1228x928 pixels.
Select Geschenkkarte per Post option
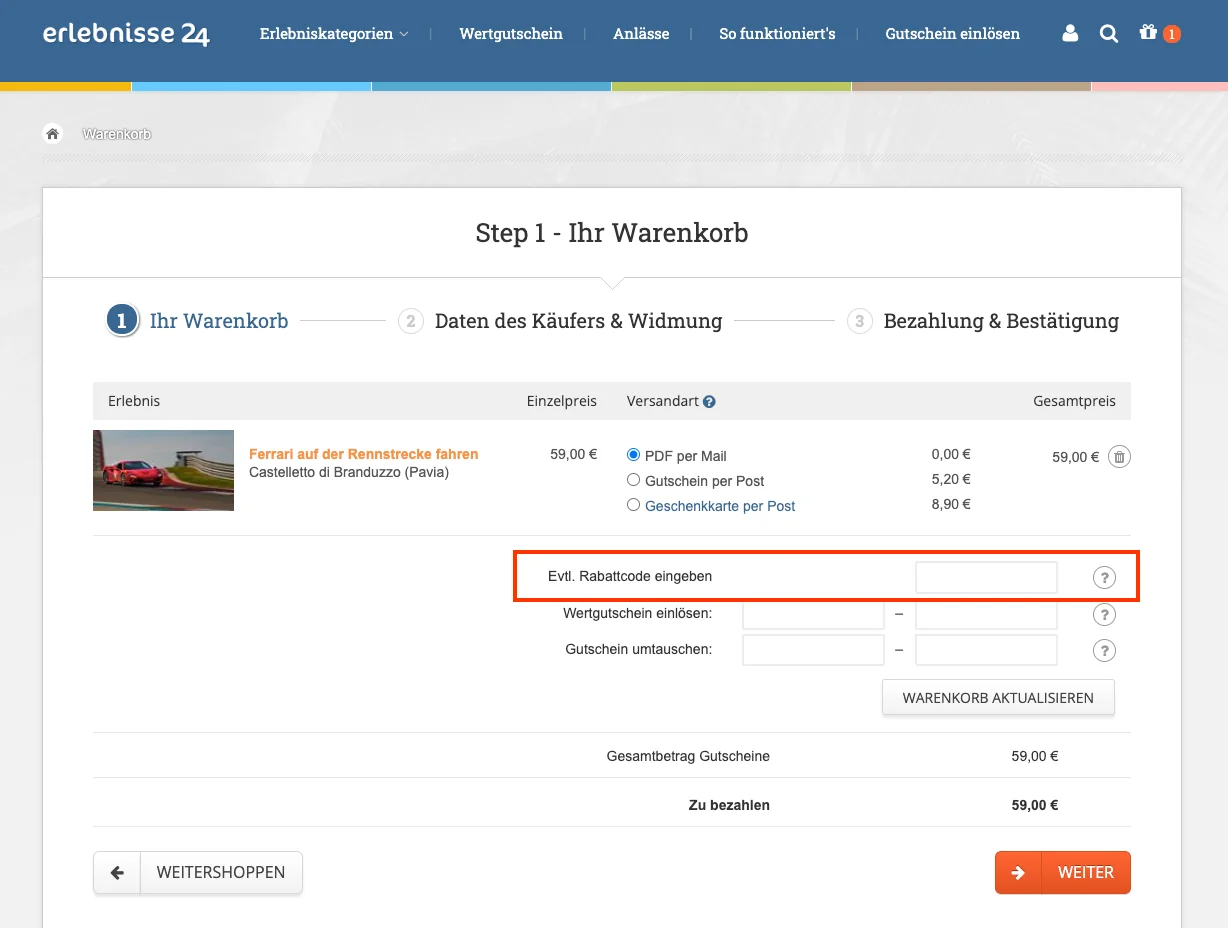(x=633, y=504)
